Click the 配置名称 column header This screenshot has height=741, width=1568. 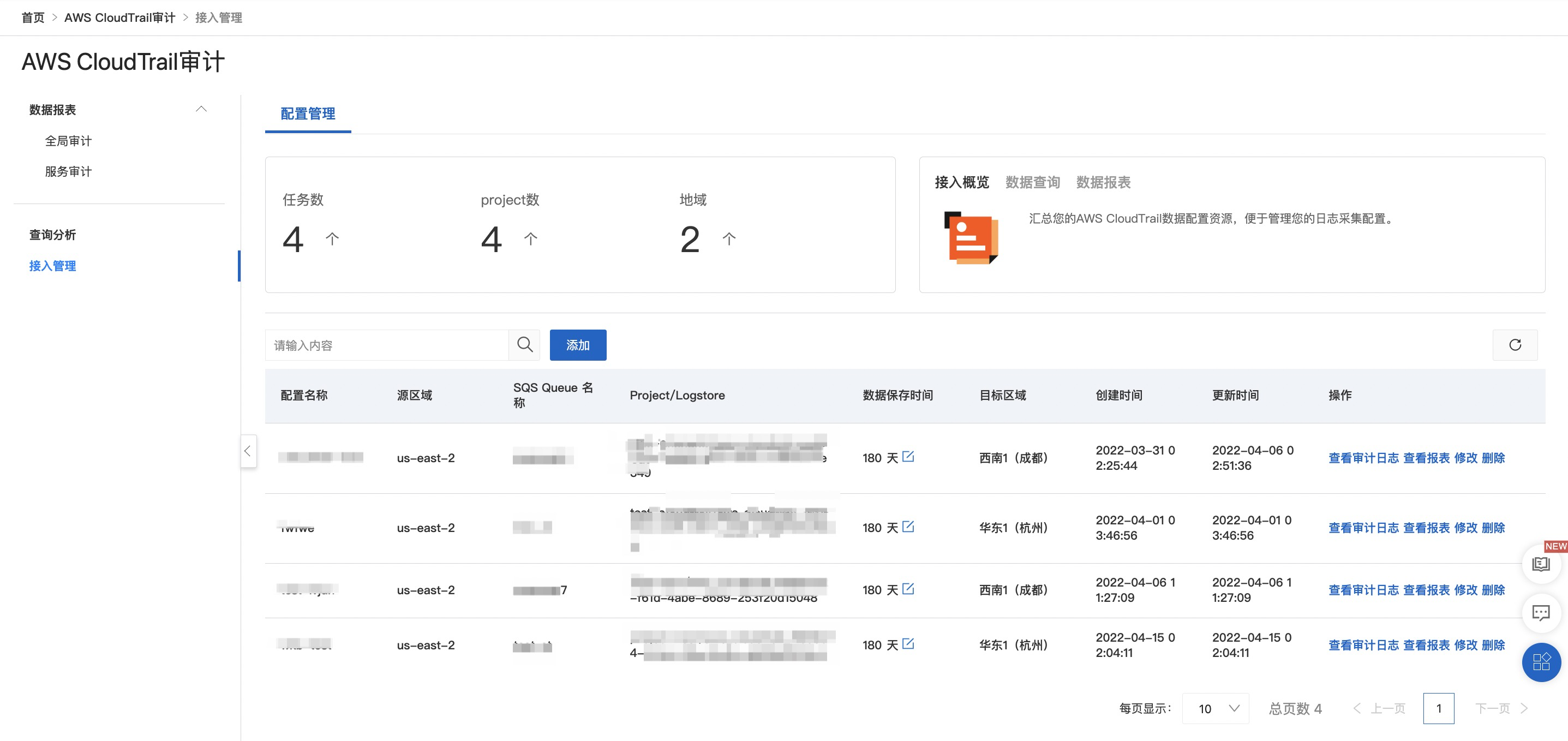tap(304, 395)
